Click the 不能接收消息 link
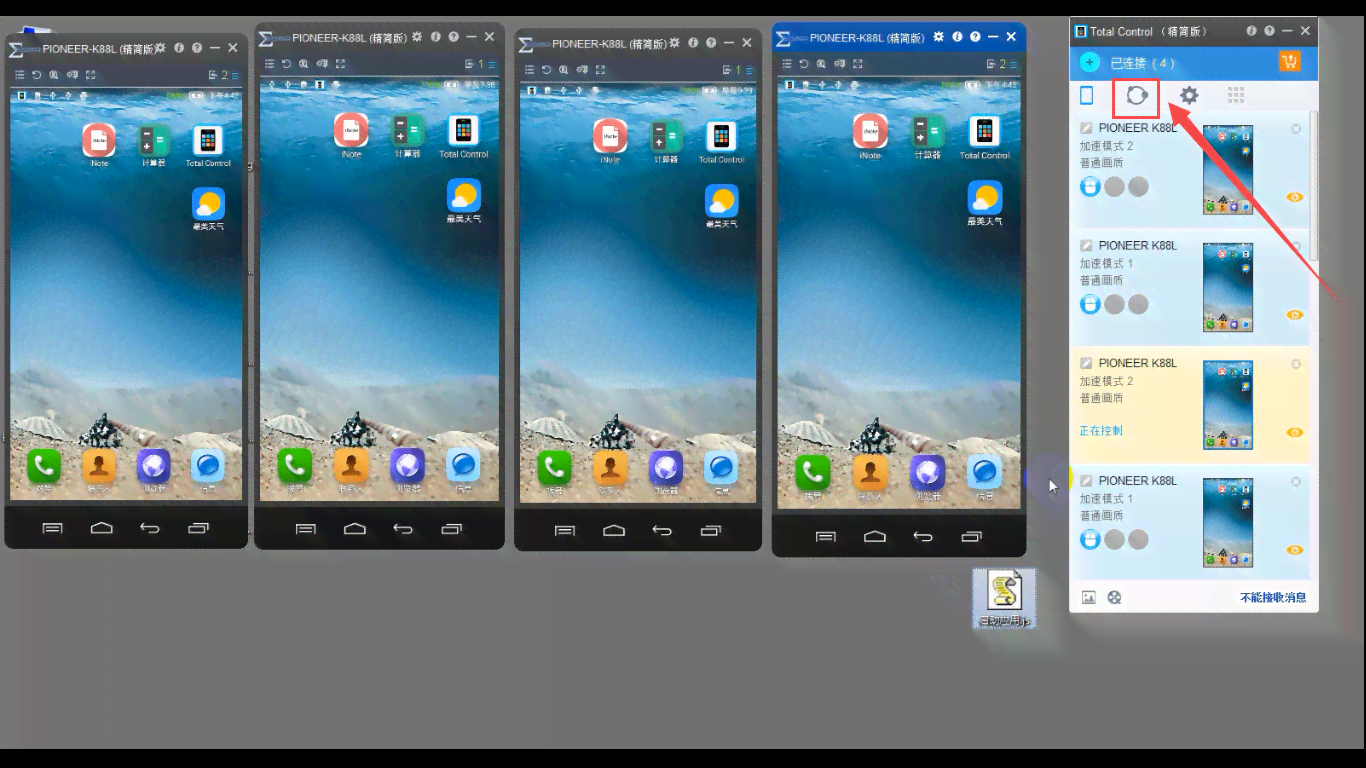Viewport: 1366px width, 768px height. click(x=1273, y=598)
